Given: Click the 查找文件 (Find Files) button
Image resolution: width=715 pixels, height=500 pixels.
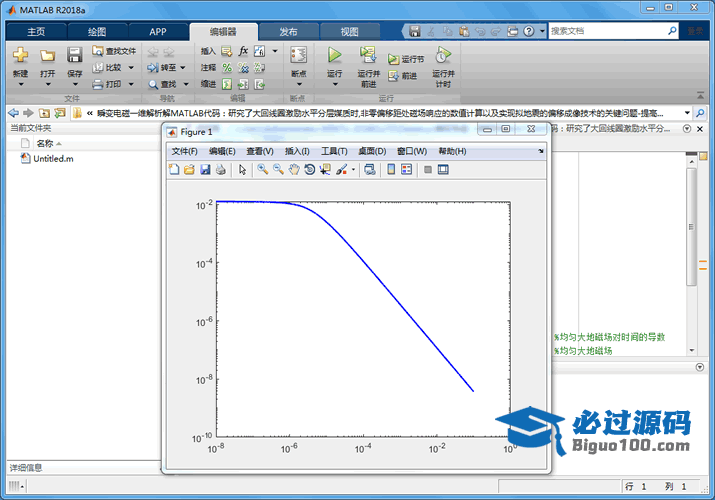Looking at the screenshot, I should coord(114,51).
